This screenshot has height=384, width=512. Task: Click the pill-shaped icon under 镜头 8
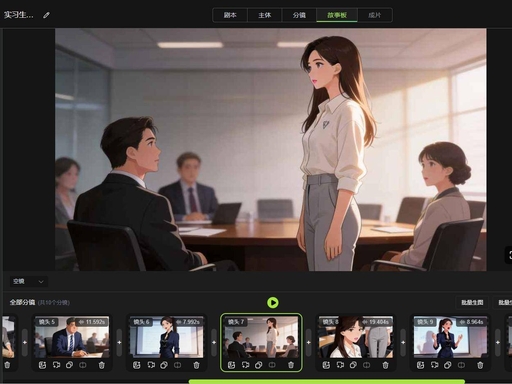[x=353, y=365]
